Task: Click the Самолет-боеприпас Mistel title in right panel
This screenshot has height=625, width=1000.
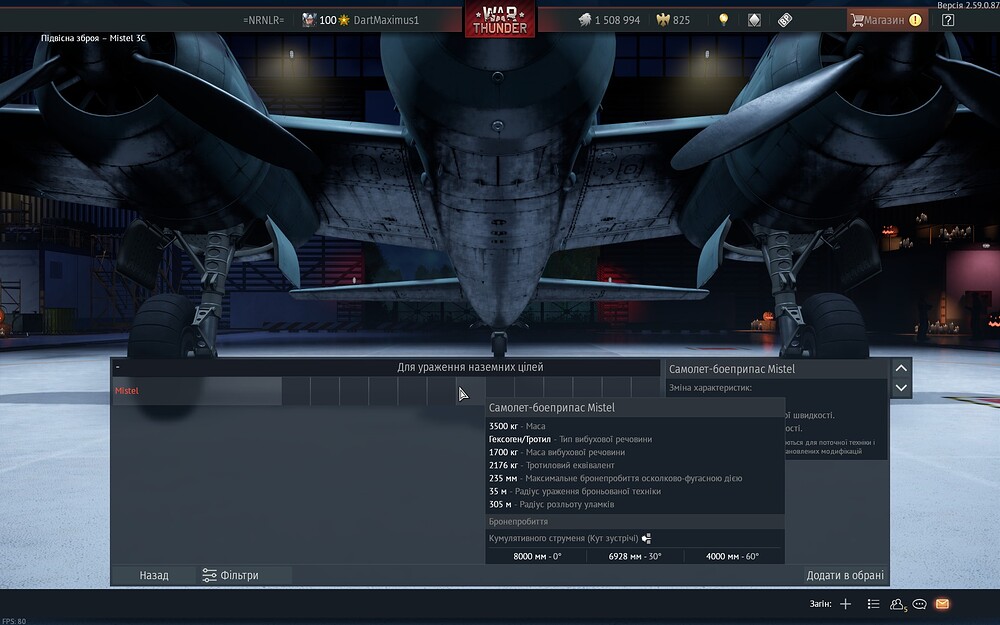Action: click(732, 369)
